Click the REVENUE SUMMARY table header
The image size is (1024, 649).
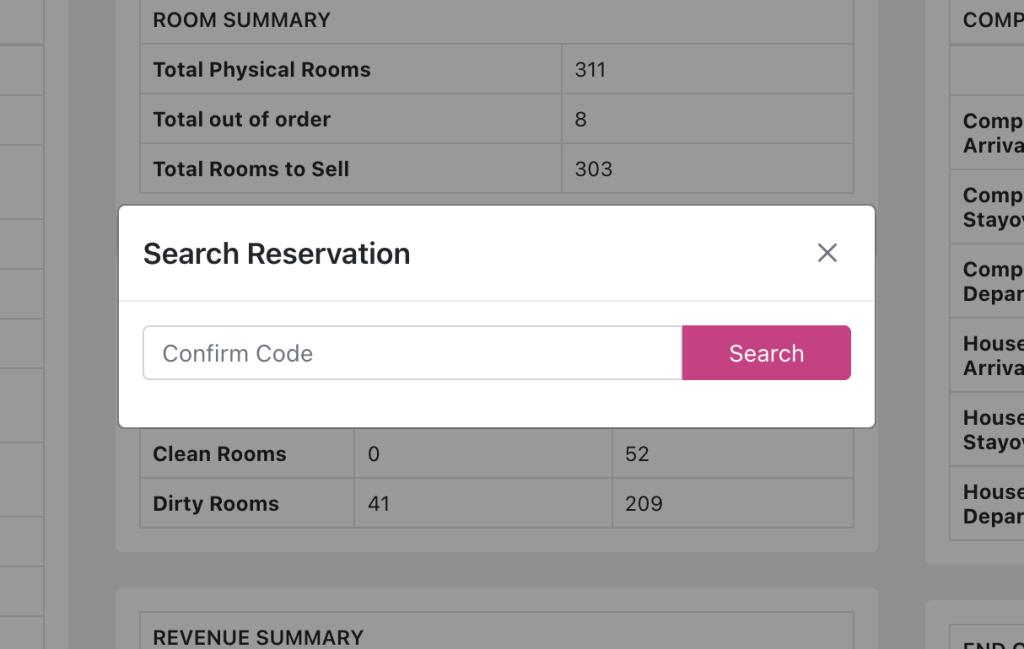[x=257, y=637]
